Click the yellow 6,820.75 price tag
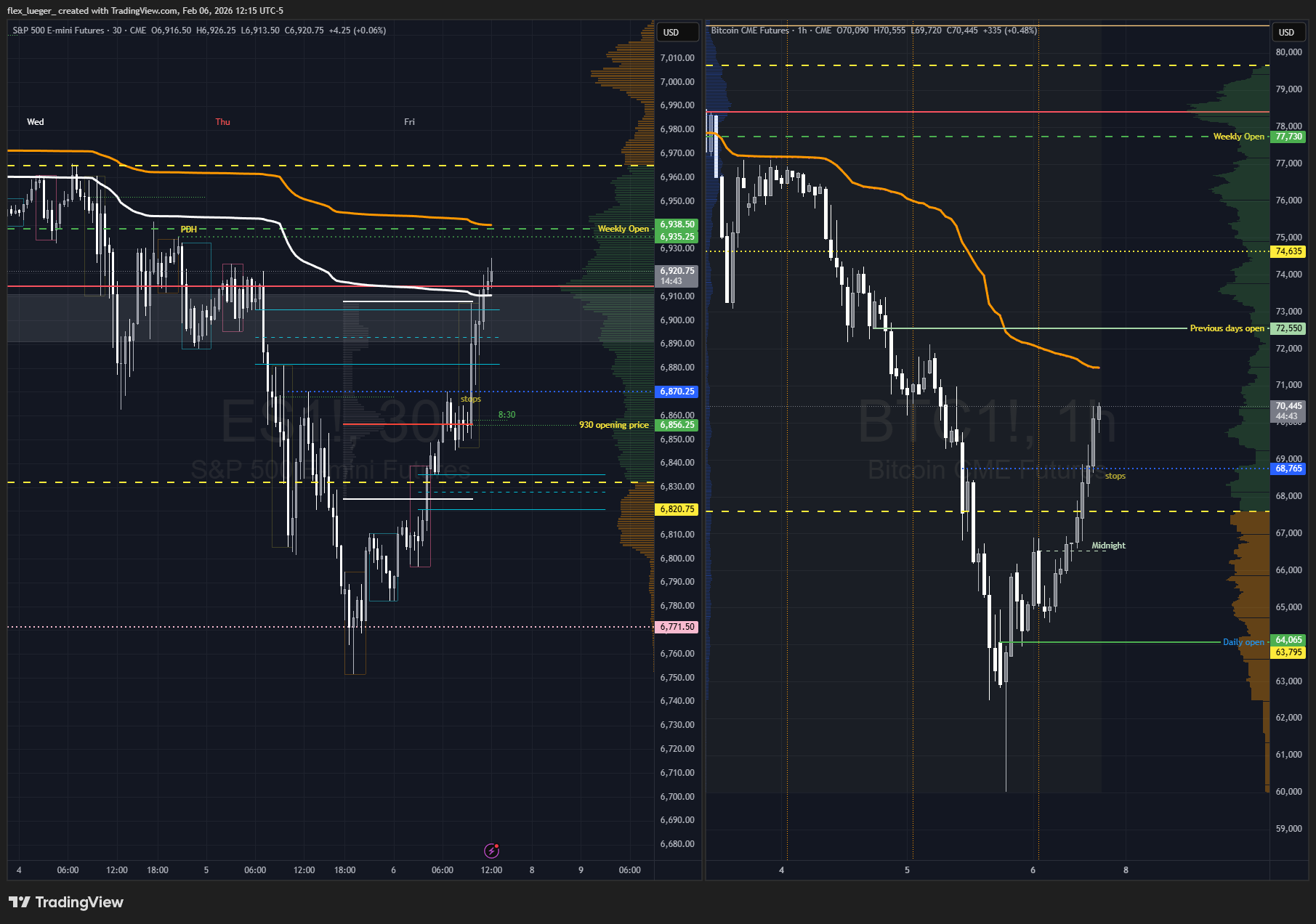The height and width of the screenshot is (924, 1316). (677, 509)
